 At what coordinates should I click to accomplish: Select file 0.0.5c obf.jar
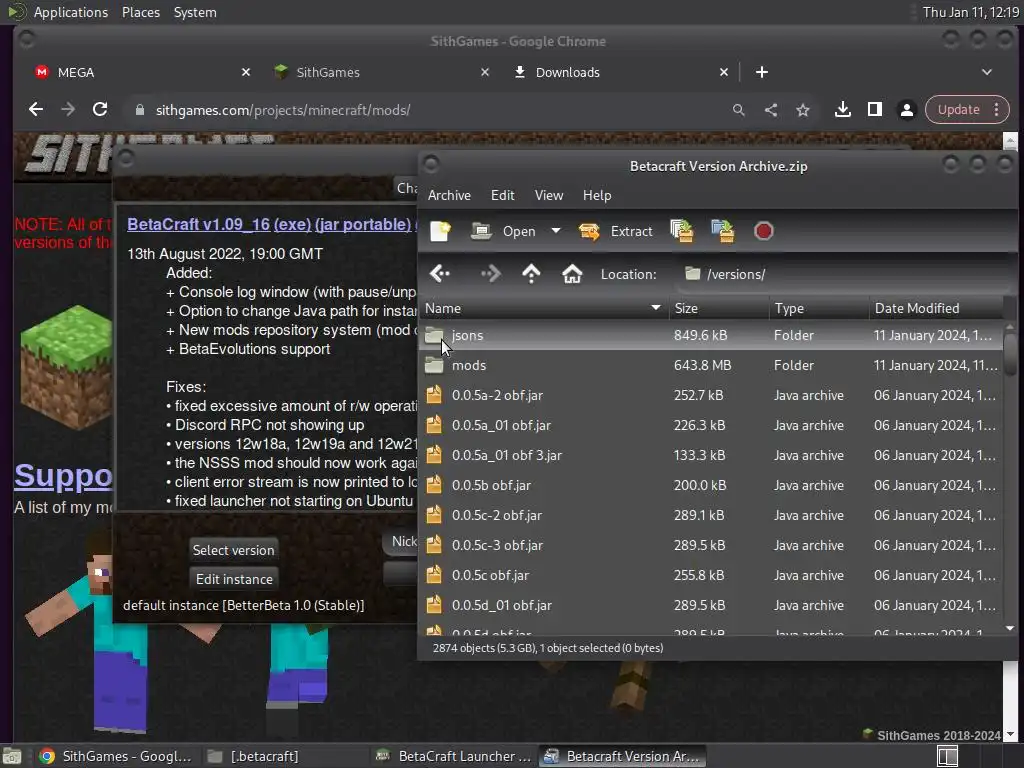click(711, 575)
